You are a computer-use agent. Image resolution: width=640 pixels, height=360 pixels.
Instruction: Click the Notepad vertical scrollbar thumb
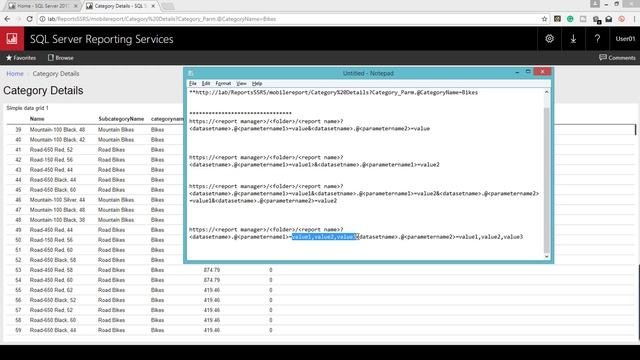pos(547,180)
